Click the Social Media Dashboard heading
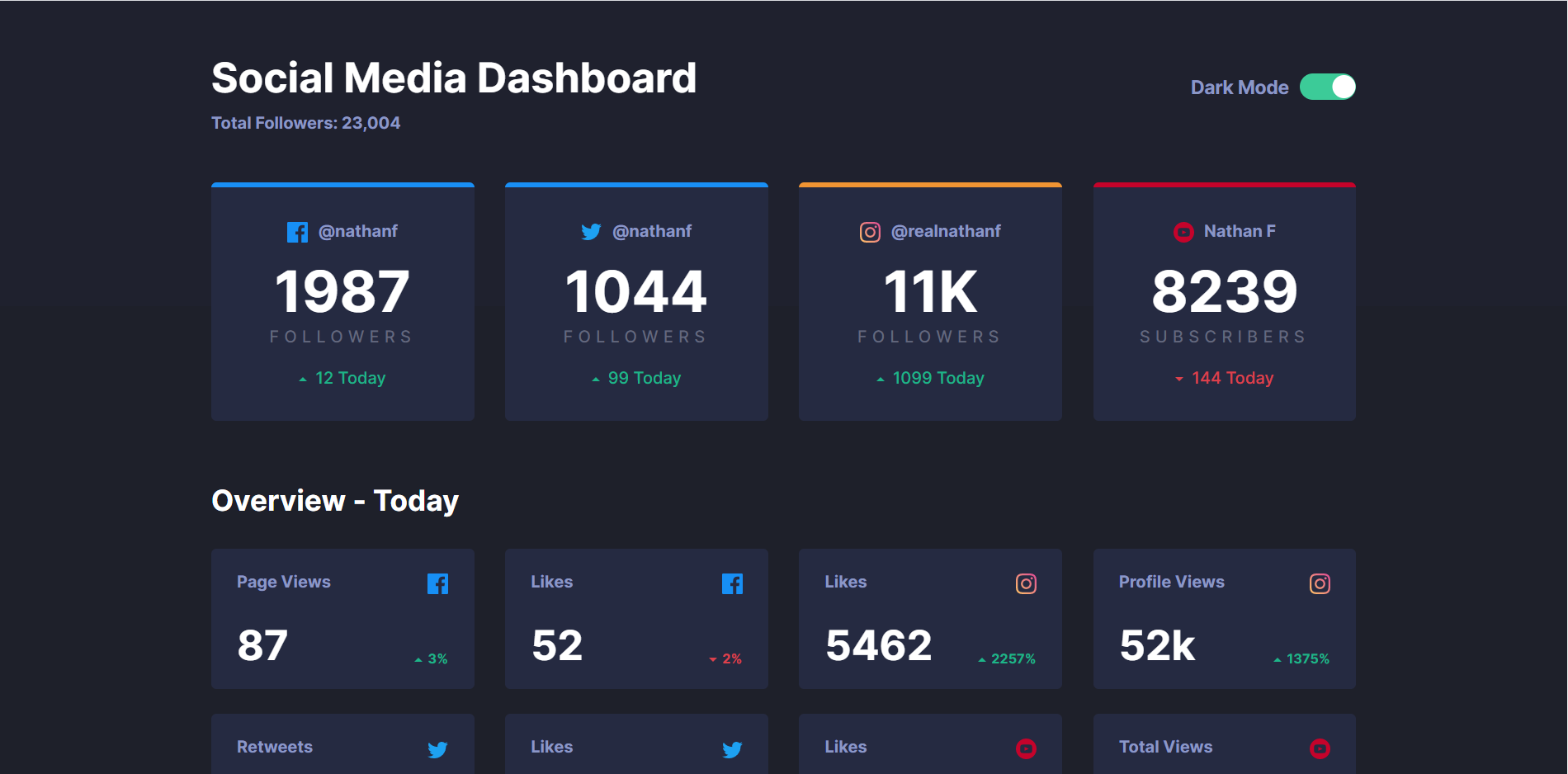This screenshot has width=1568, height=774. (454, 78)
